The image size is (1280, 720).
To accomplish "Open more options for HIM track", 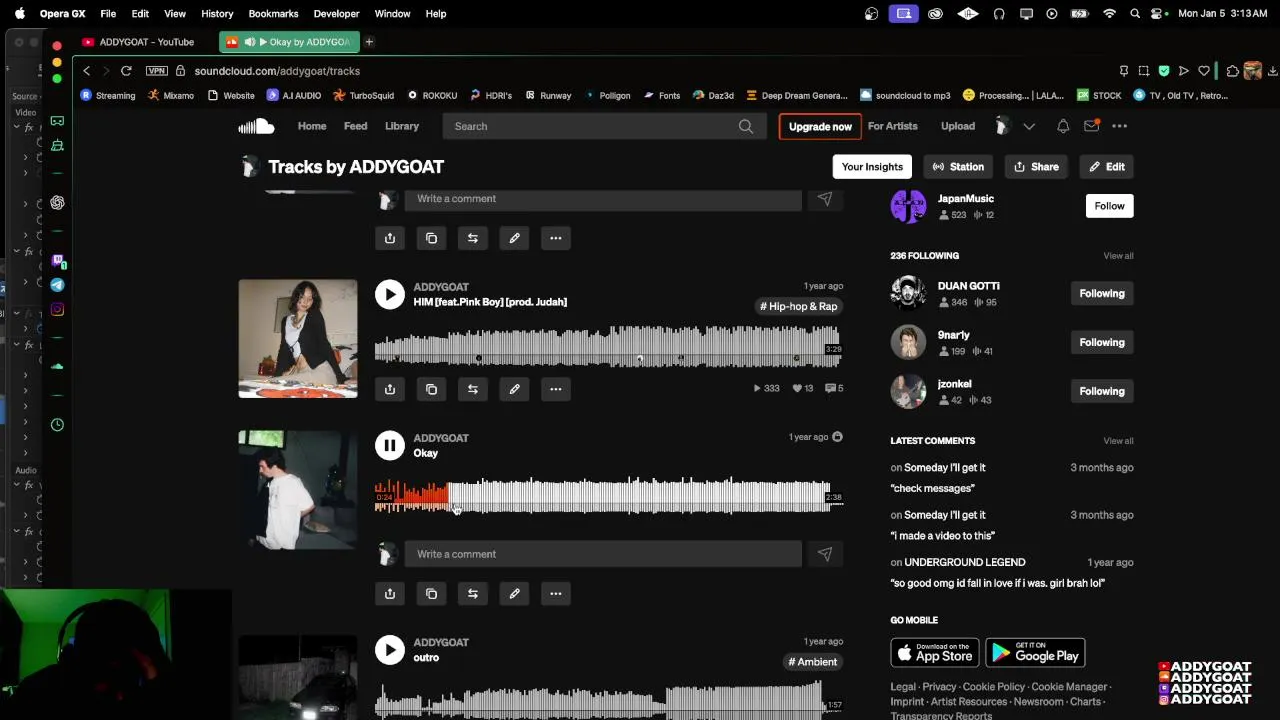I will click(x=555, y=389).
